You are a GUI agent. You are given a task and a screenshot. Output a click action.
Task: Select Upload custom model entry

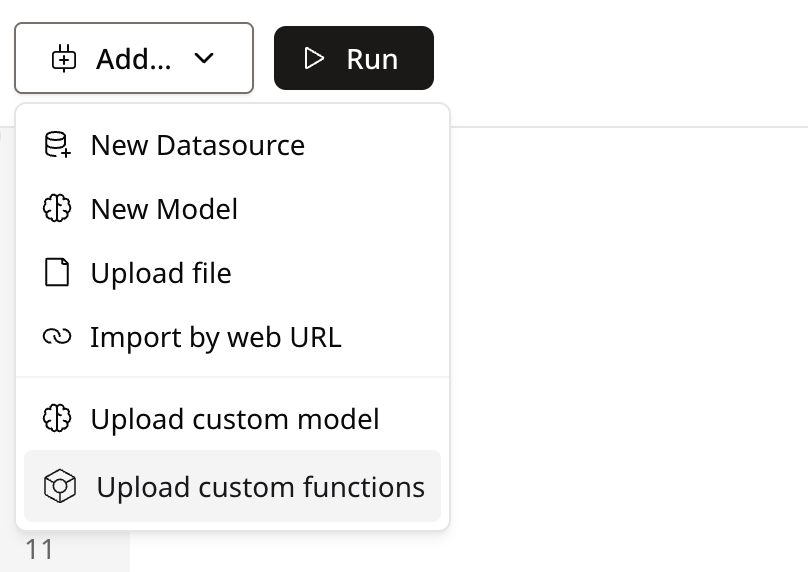(232, 418)
